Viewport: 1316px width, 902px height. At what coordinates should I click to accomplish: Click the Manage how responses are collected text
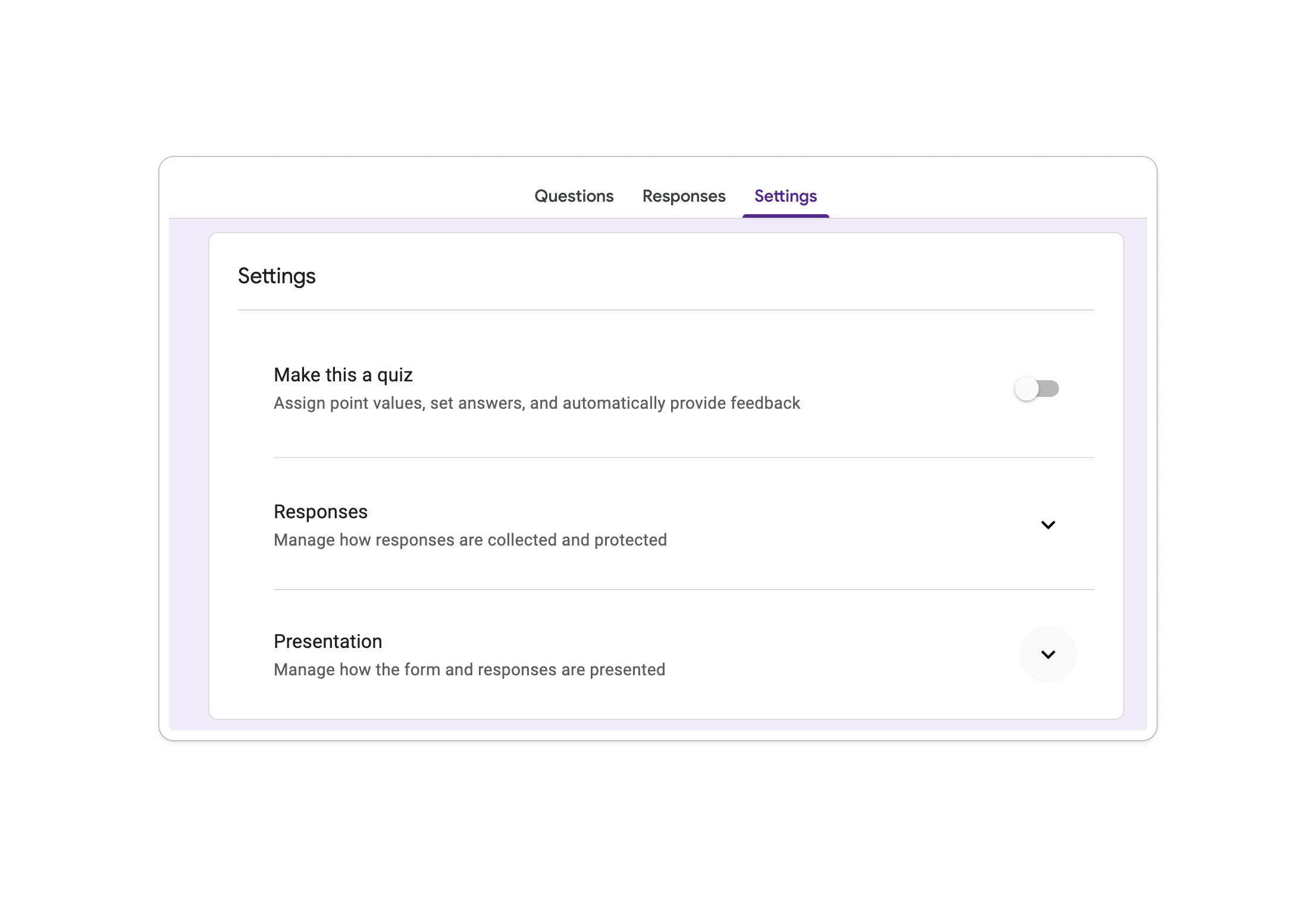pos(469,540)
